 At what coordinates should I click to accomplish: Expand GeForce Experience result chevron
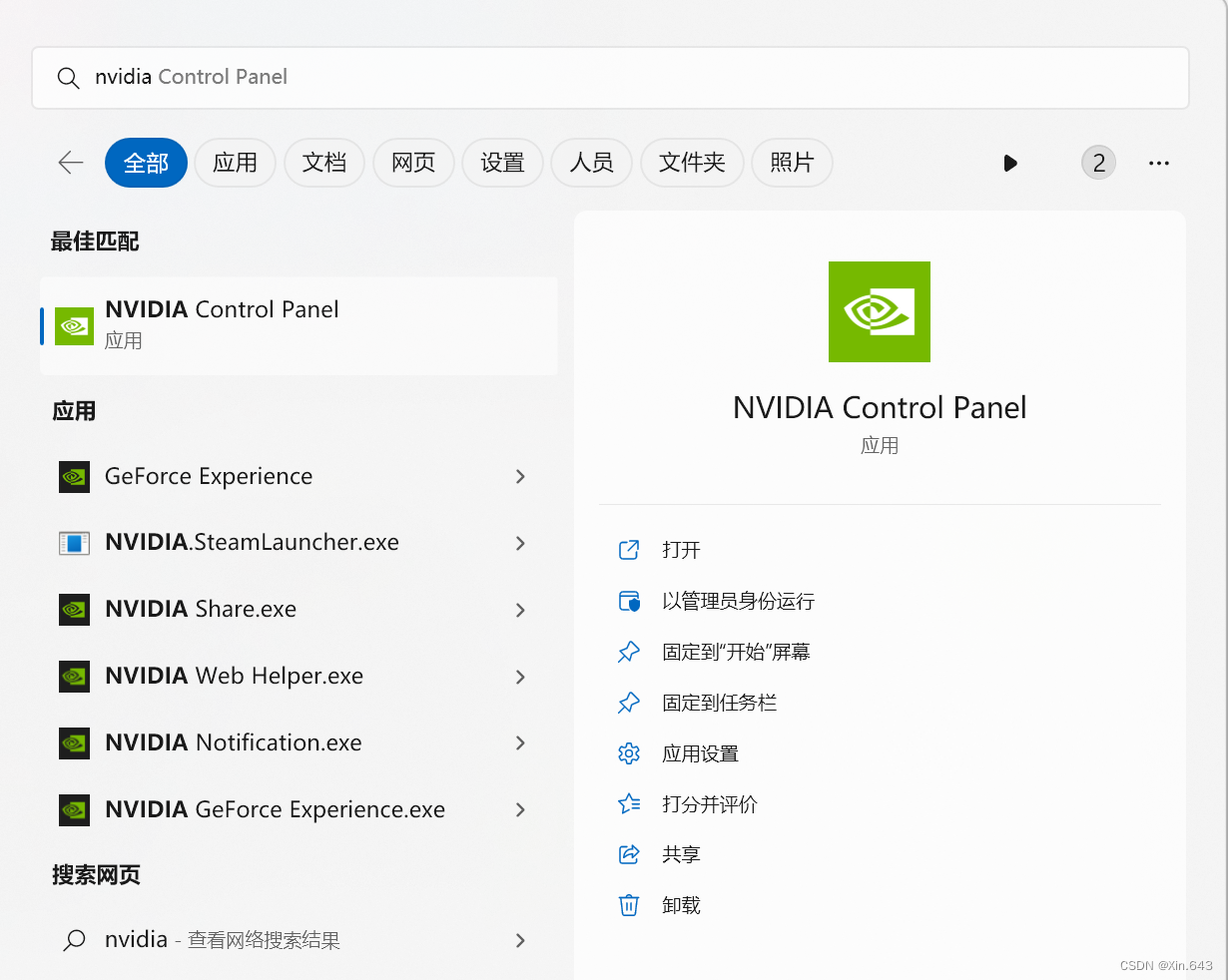520,477
